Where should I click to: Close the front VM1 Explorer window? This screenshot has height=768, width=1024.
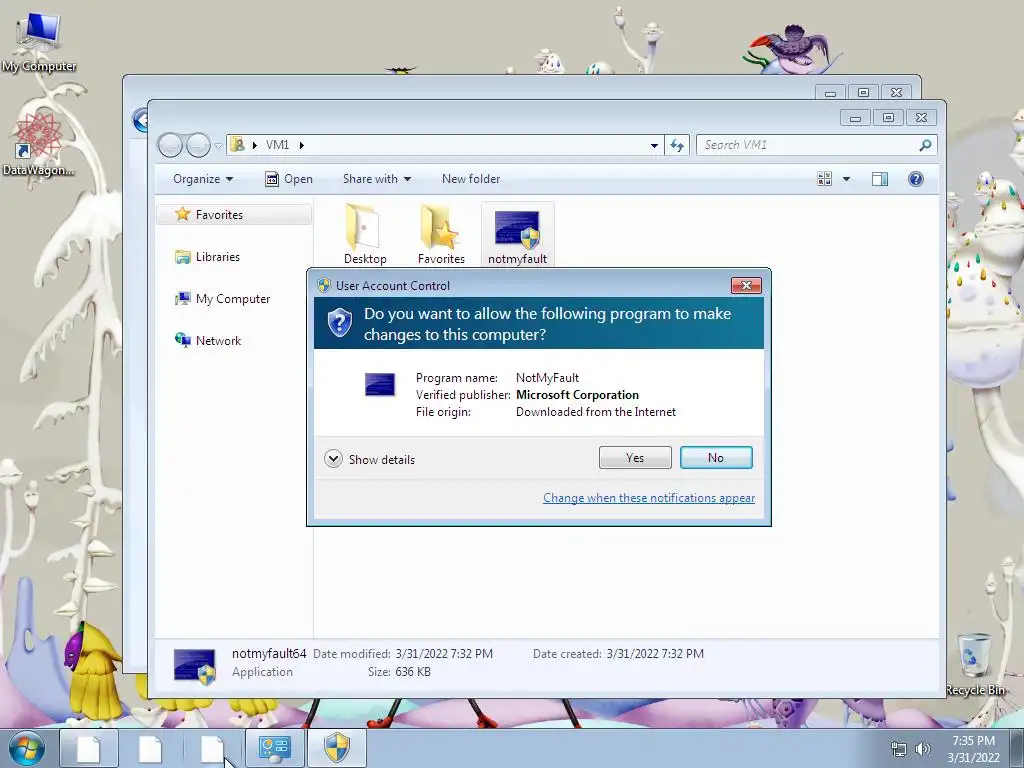click(x=921, y=118)
